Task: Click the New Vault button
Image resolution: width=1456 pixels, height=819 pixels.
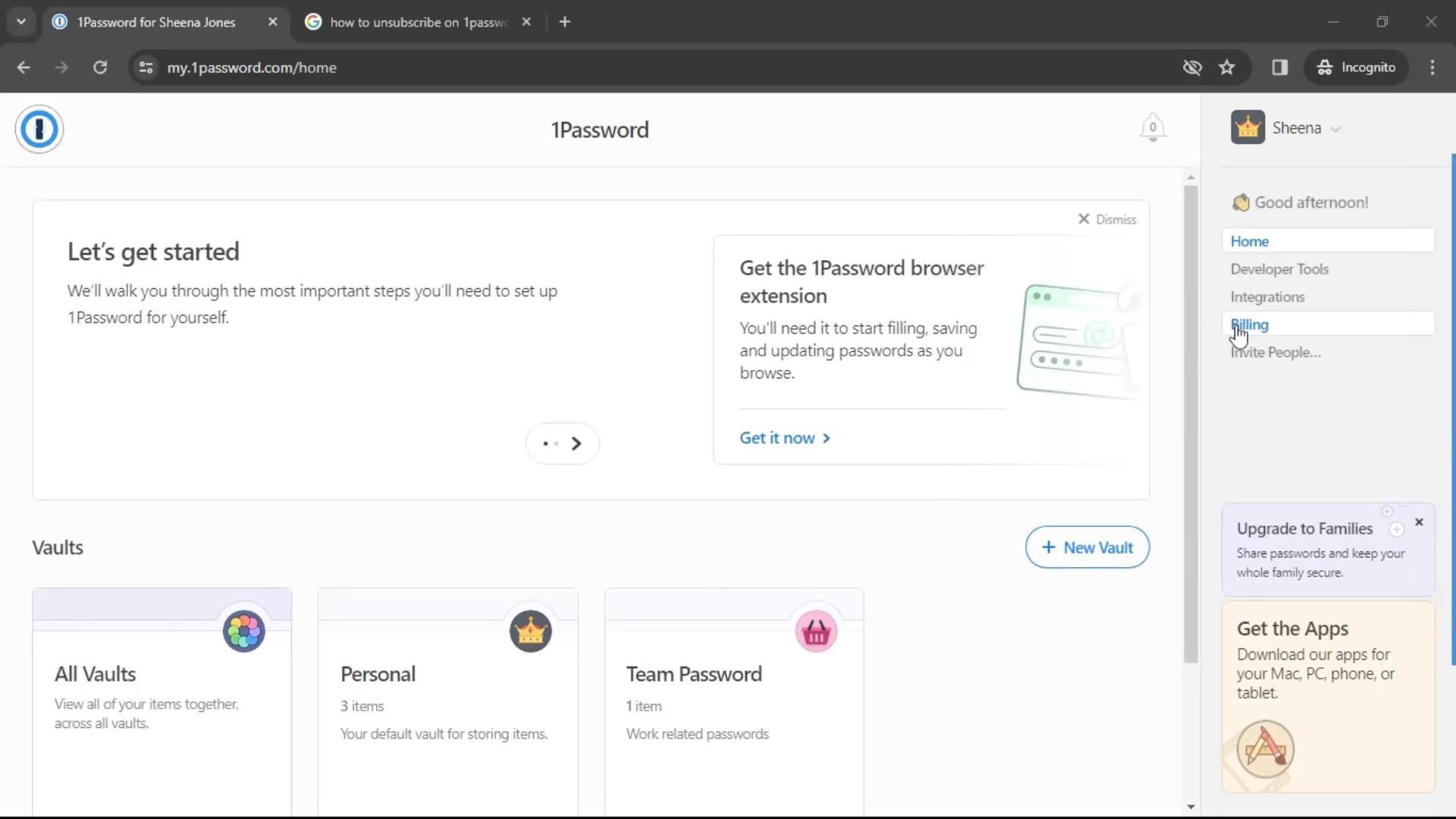Action: [x=1087, y=547]
